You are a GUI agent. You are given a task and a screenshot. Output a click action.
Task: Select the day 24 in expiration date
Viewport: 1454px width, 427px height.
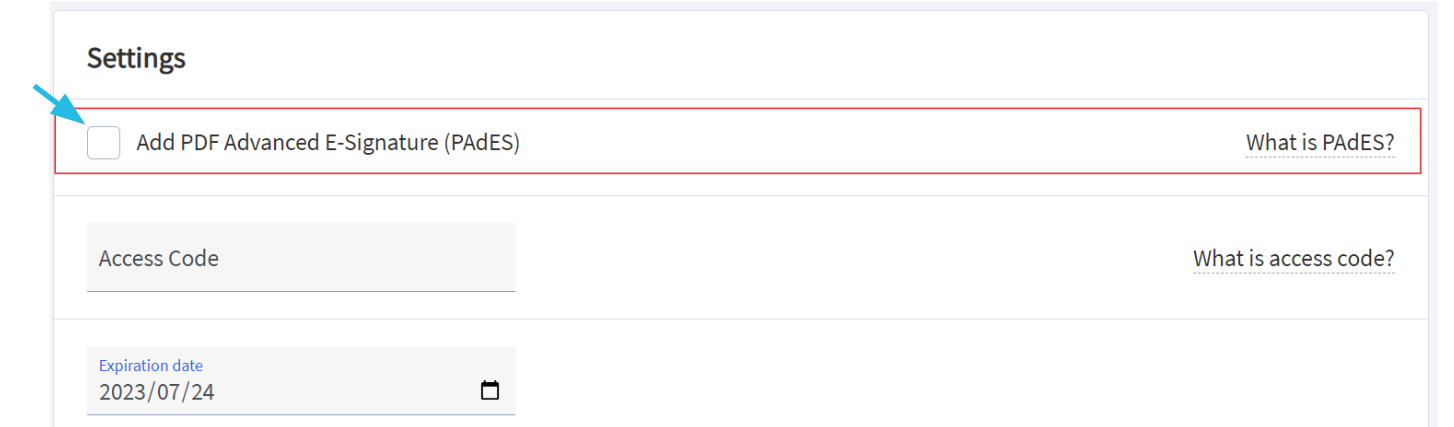203,392
